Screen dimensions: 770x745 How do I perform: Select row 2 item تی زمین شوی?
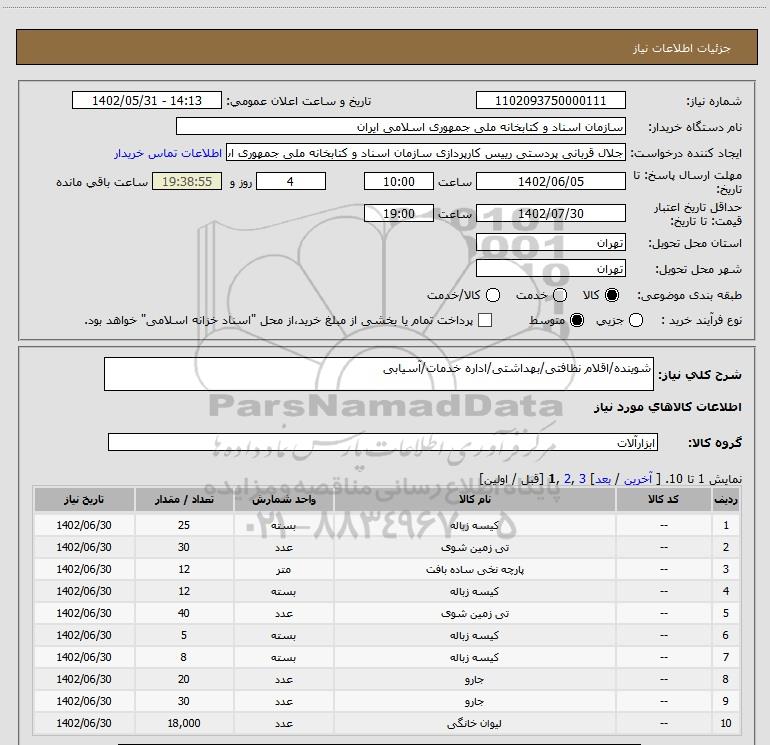474,547
